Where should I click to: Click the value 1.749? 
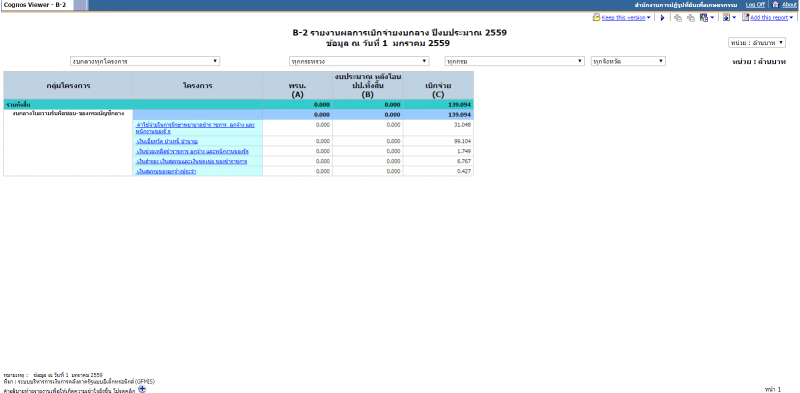[465, 151]
